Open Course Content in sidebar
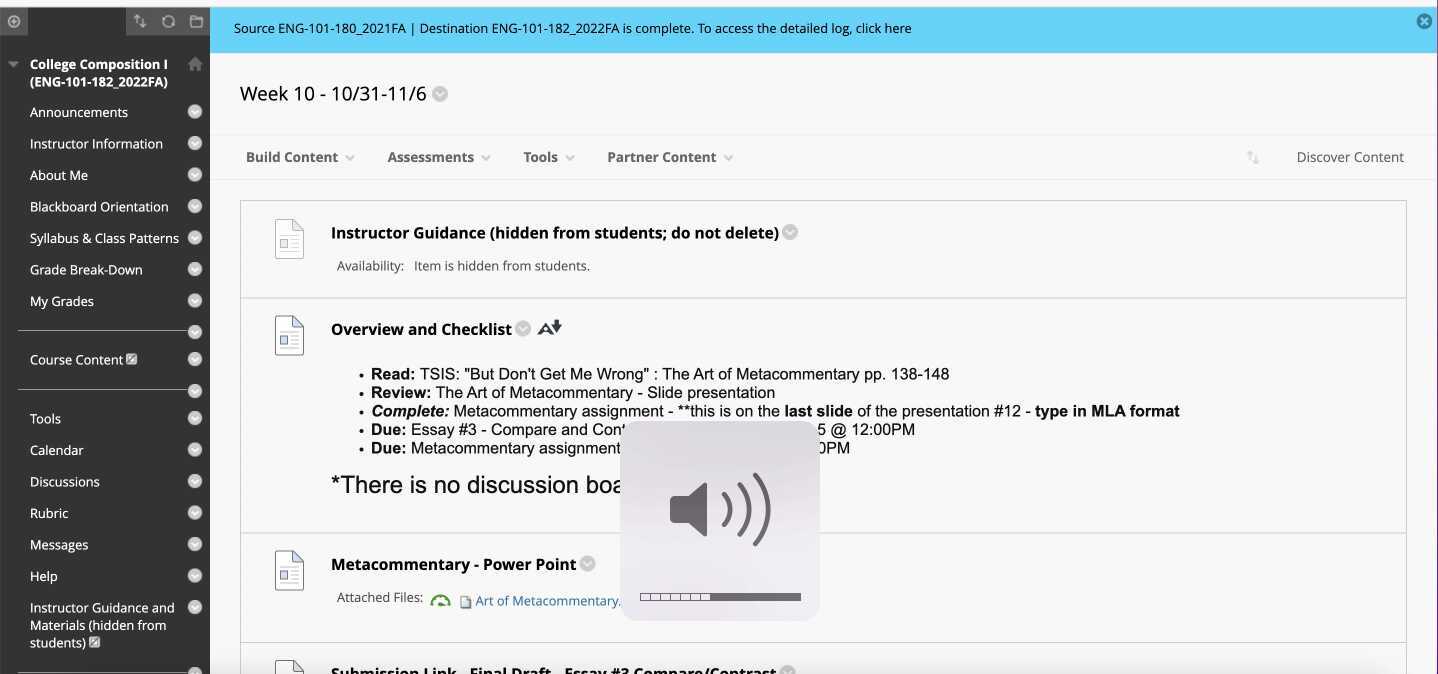This screenshot has width=1438, height=674. pyautogui.click(x=76, y=360)
